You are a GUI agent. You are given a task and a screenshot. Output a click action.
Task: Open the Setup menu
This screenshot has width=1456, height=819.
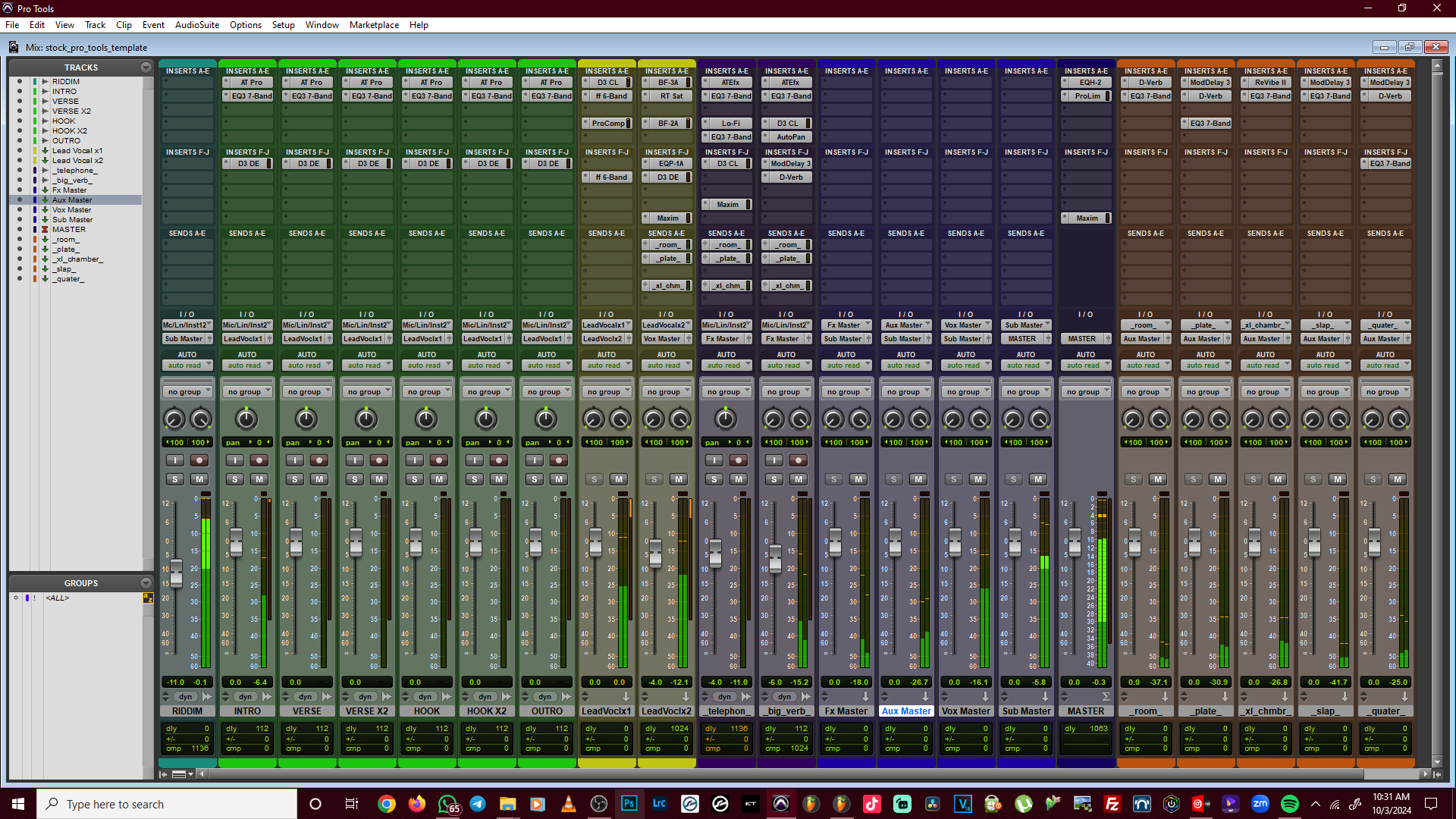(x=283, y=25)
